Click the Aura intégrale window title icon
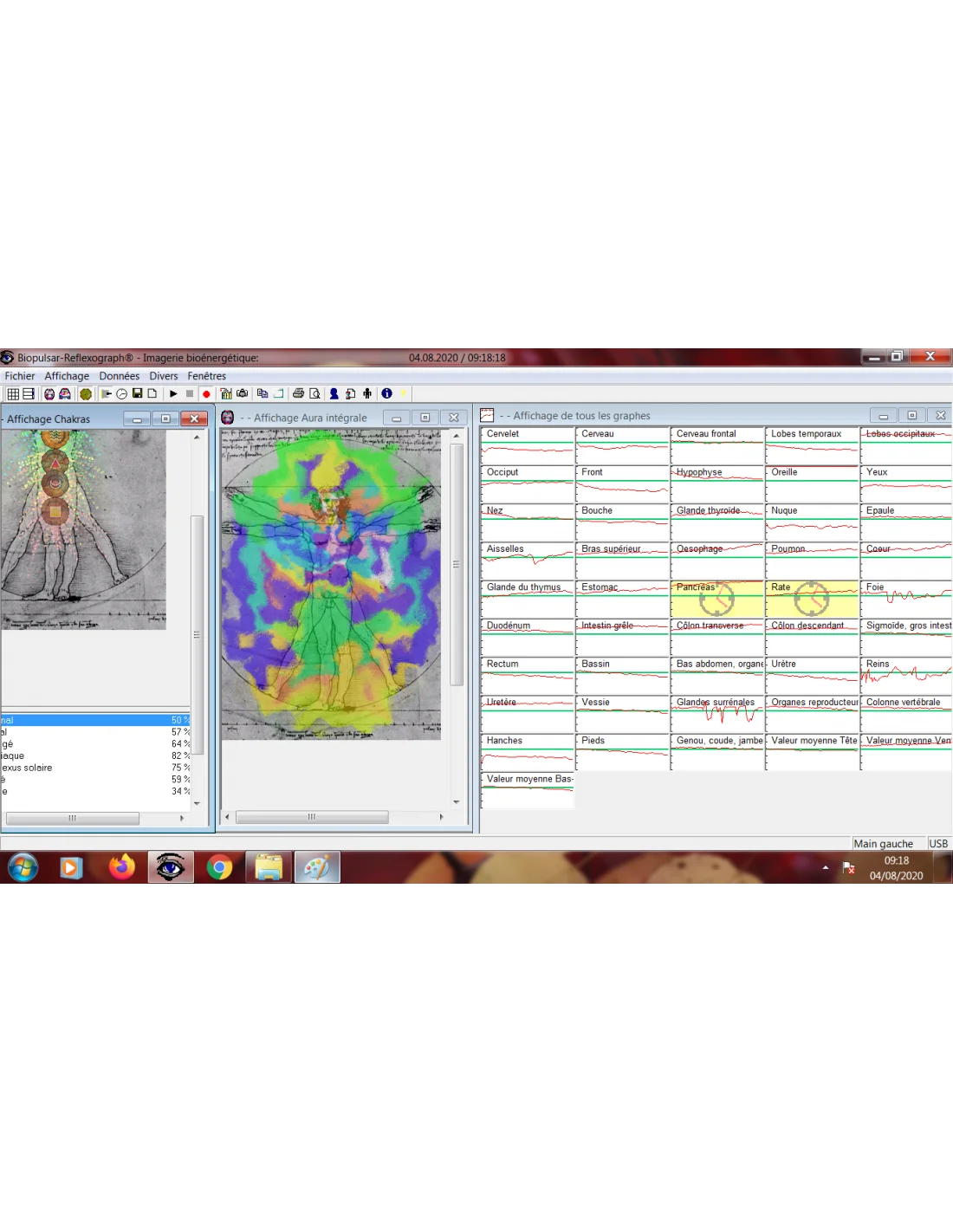Viewport: 953px width, 1232px height. tap(228, 418)
